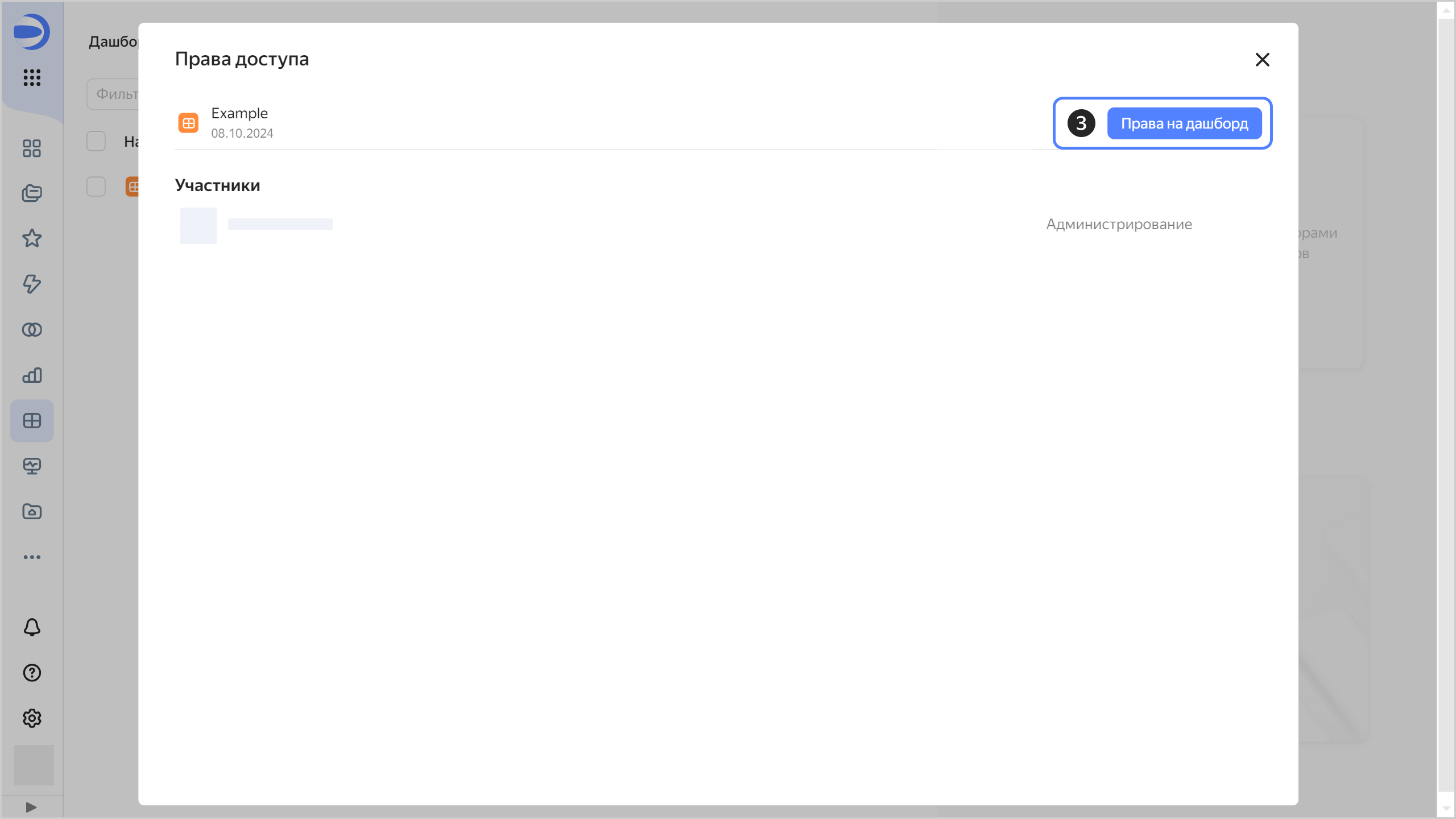Open the monitor reports icon

pos(32,466)
